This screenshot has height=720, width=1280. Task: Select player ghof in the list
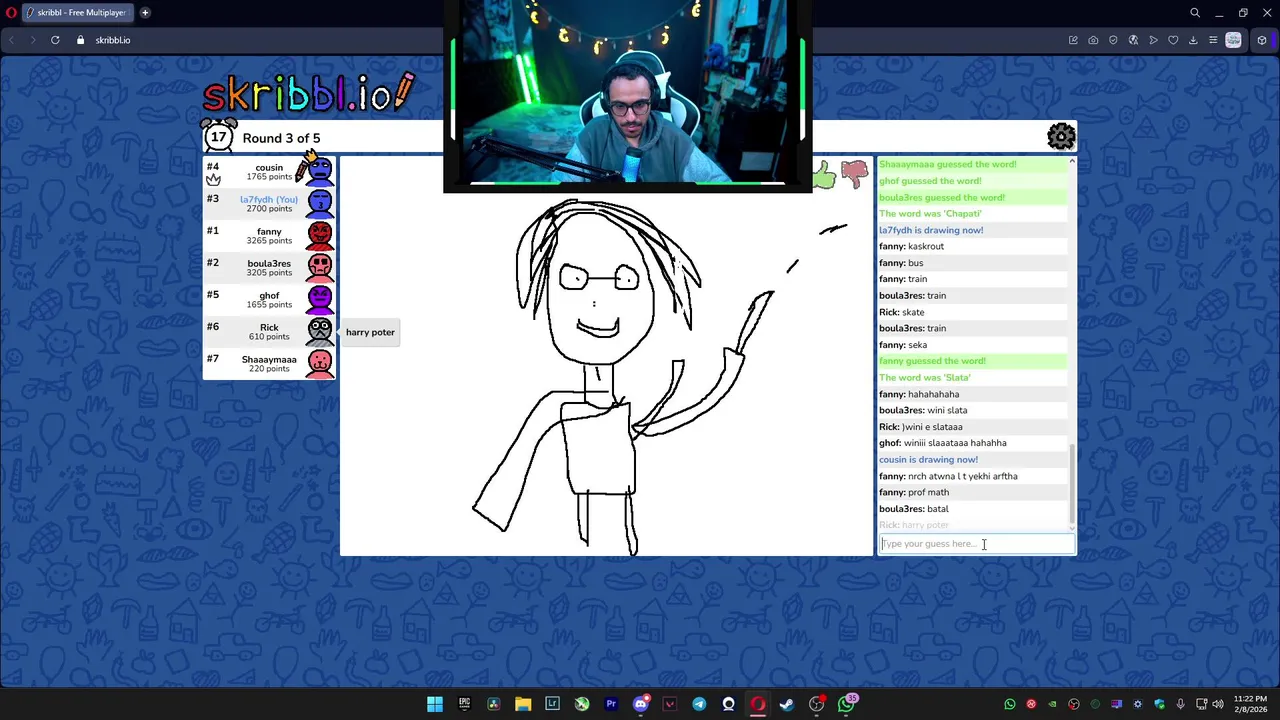pos(269,300)
